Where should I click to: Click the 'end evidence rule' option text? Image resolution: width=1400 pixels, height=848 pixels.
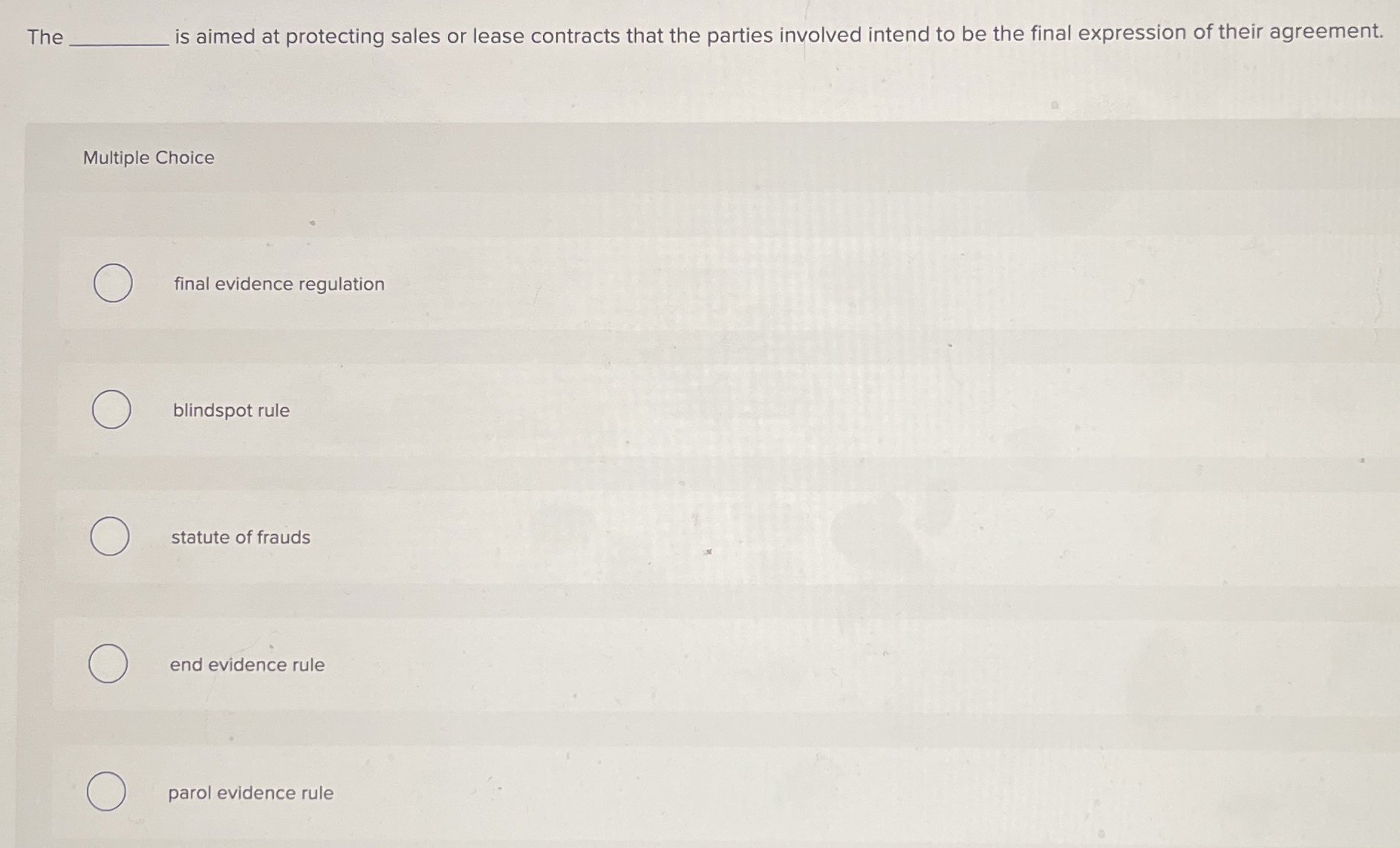(247, 665)
